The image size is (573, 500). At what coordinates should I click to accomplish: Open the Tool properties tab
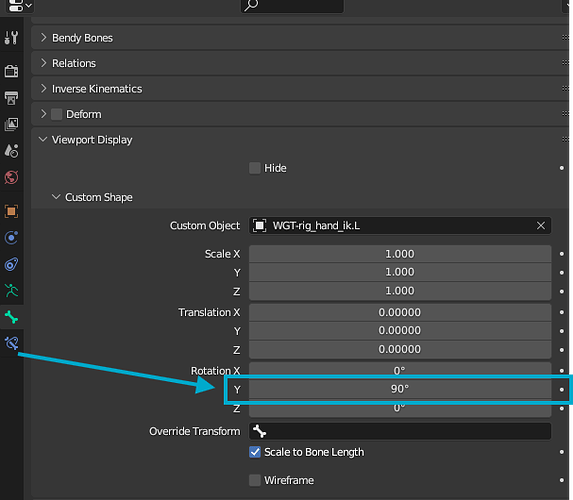click(11, 37)
